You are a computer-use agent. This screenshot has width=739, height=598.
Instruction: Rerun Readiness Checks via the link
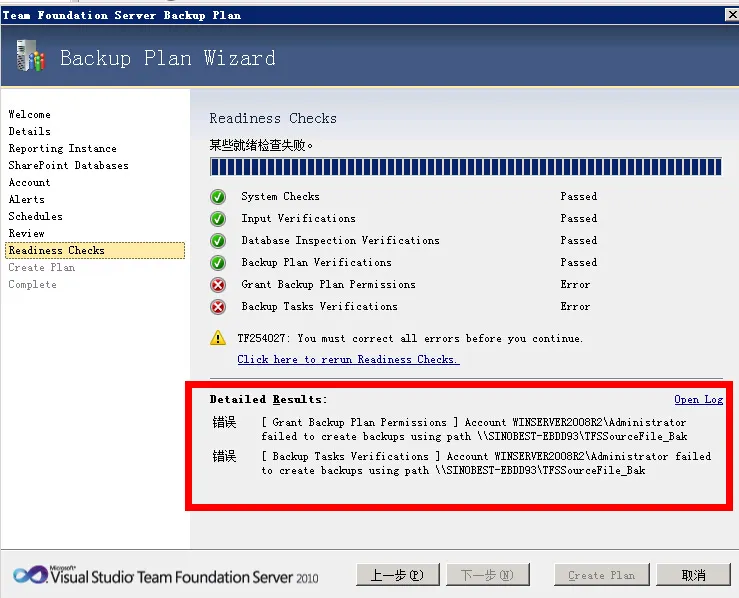(x=348, y=360)
